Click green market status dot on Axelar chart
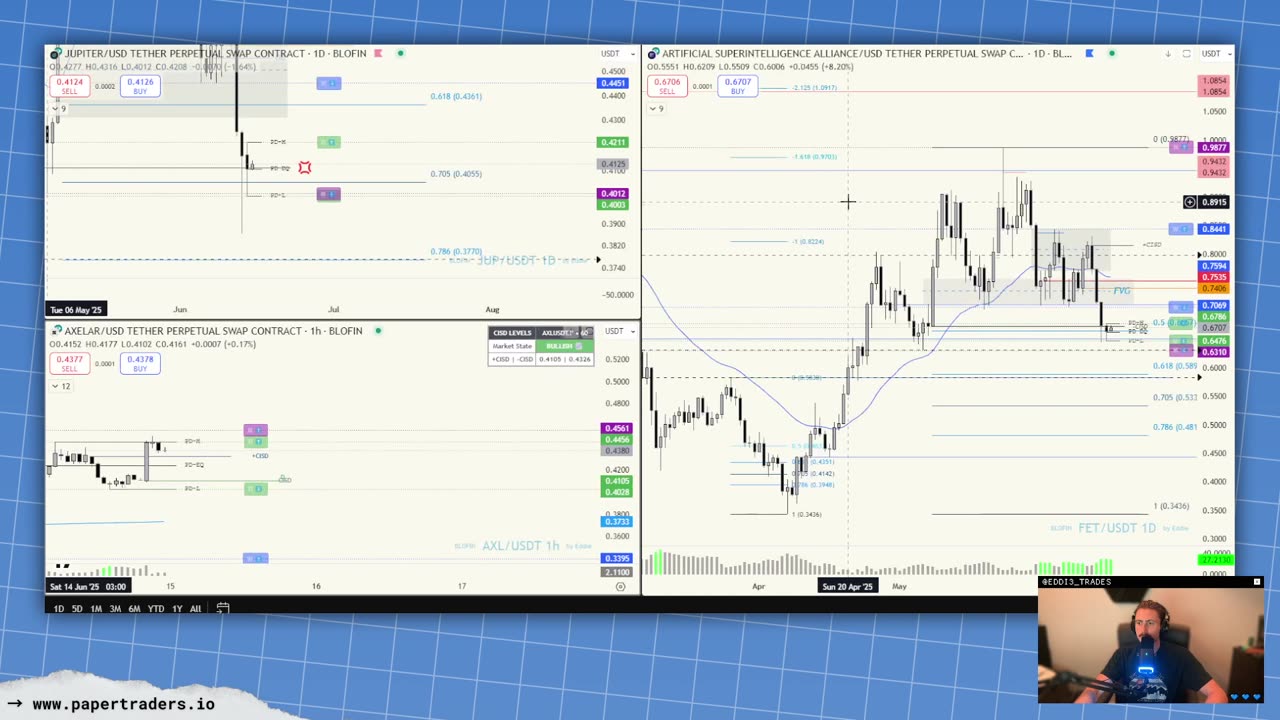 378,331
